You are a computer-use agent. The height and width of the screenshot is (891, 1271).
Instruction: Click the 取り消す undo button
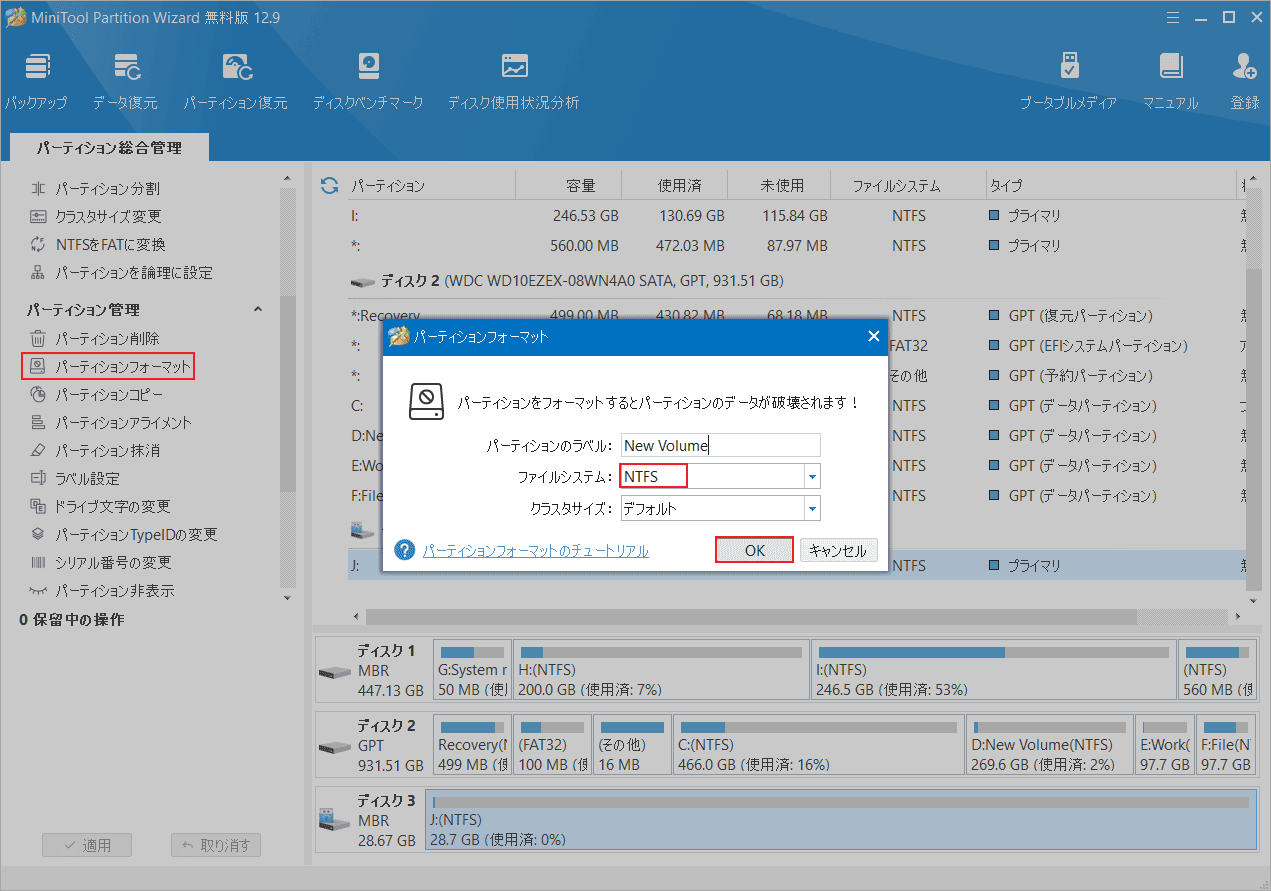pos(216,845)
